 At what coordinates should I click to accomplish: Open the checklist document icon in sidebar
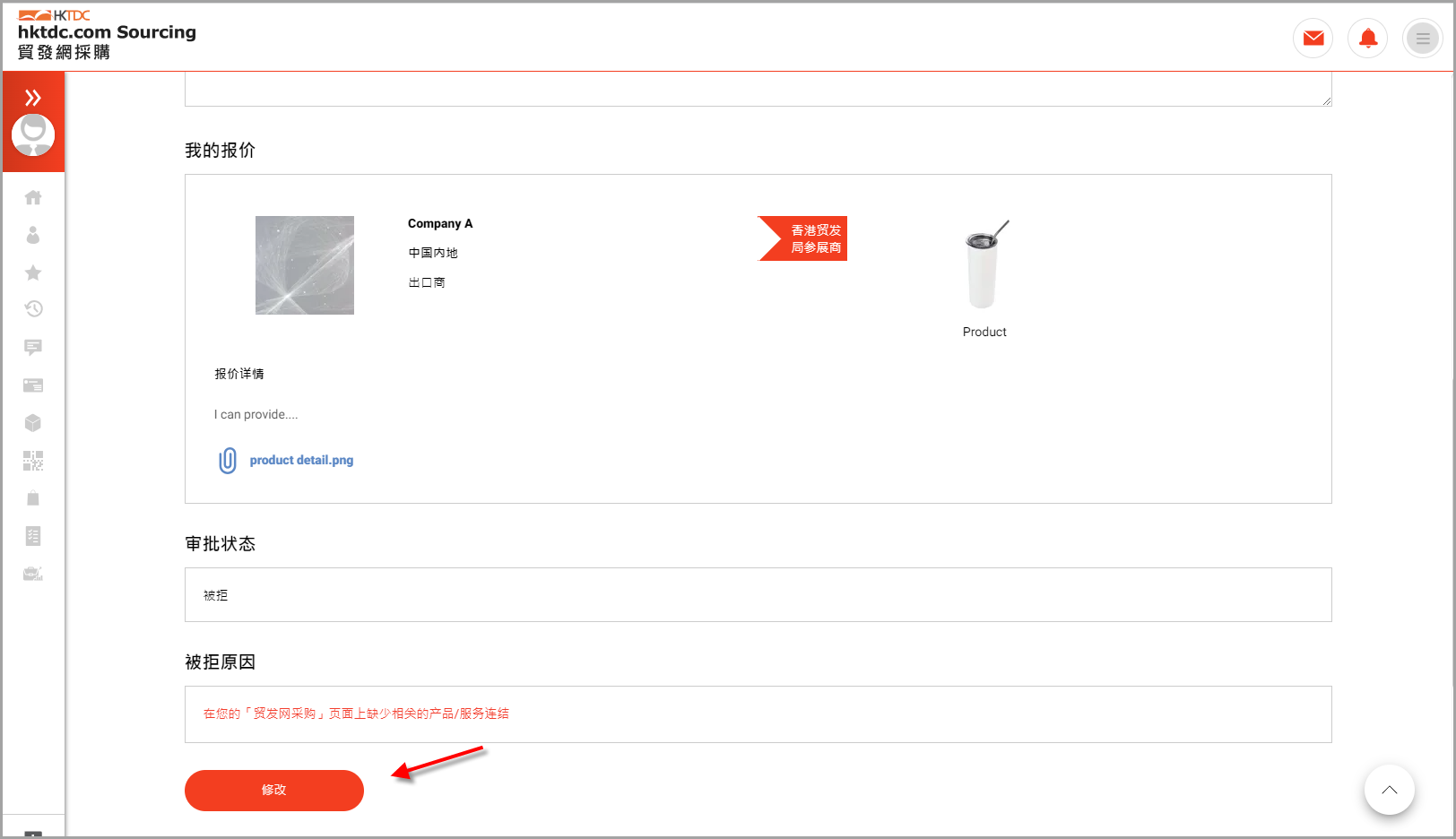click(x=33, y=536)
